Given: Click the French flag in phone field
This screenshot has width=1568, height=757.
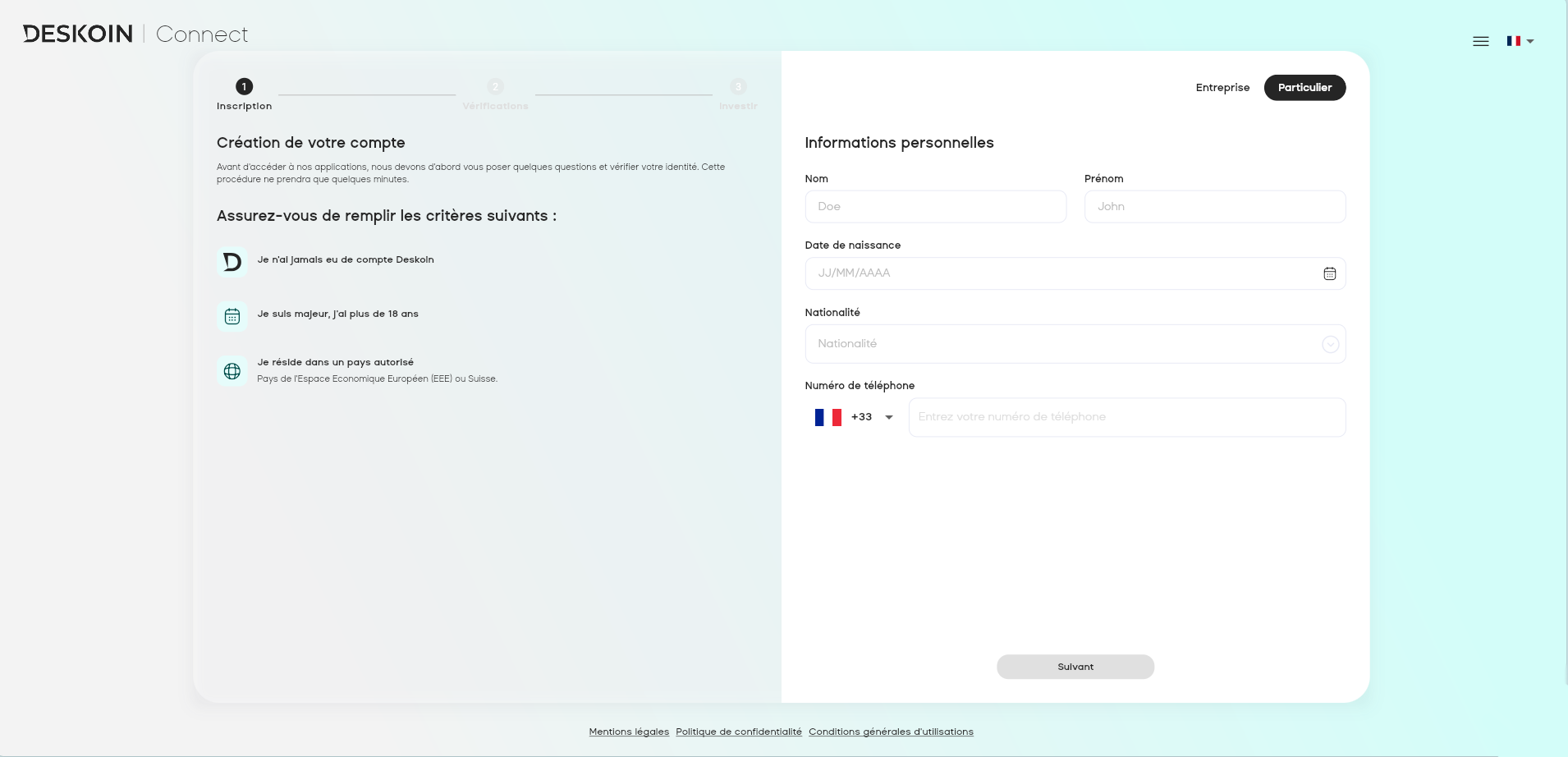Looking at the screenshot, I should (x=828, y=417).
